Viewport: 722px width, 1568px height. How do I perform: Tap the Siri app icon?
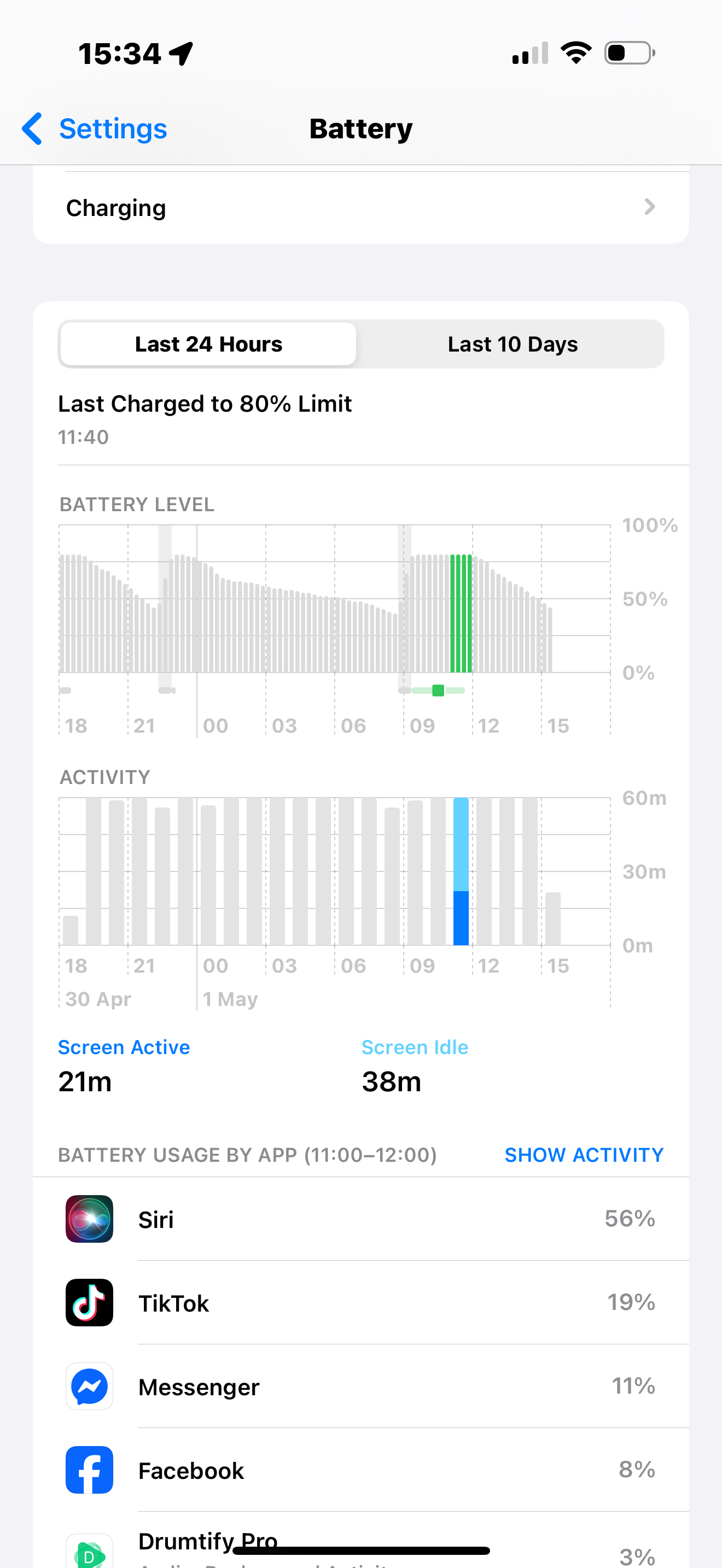pyautogui.click(x=90, y=1219)
